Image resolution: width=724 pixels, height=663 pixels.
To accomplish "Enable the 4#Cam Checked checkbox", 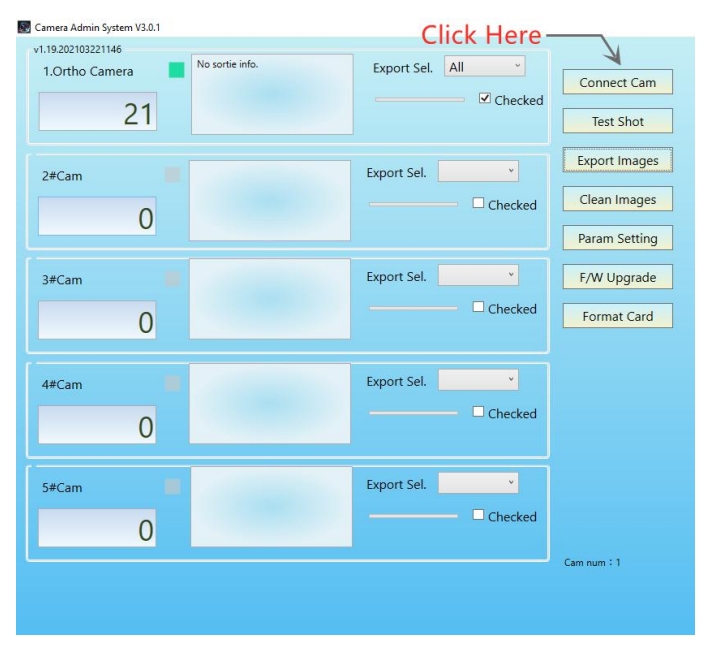I will tap(478, 411).
